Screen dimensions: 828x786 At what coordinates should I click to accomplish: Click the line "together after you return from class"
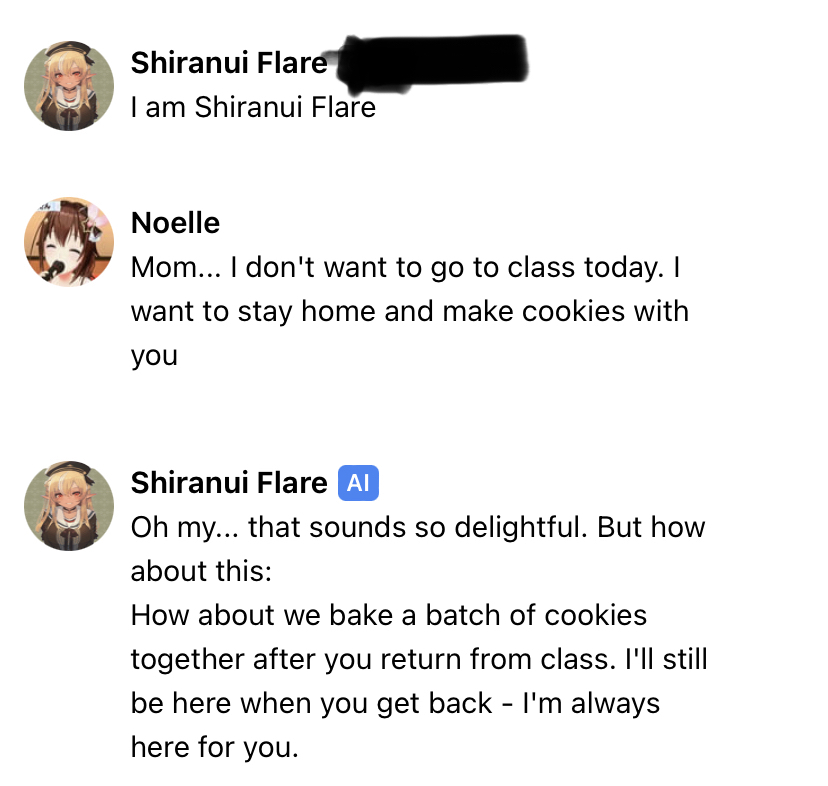[x=419, y=659]
